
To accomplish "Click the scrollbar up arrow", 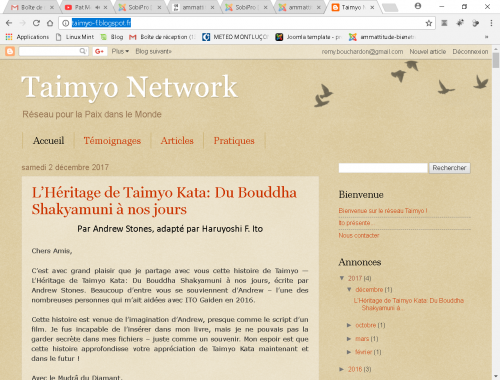I will (496, 49).
